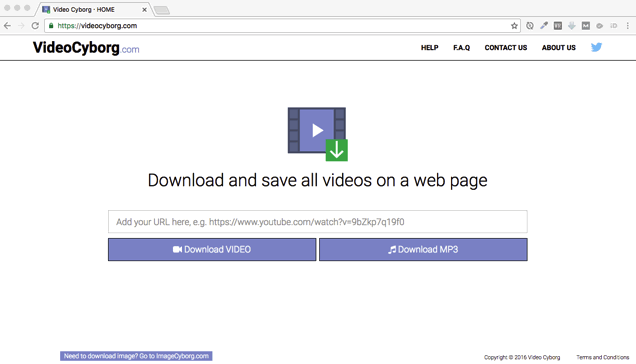Click the Download VIDEO button

pyautogui.click(x=212, y=249)
